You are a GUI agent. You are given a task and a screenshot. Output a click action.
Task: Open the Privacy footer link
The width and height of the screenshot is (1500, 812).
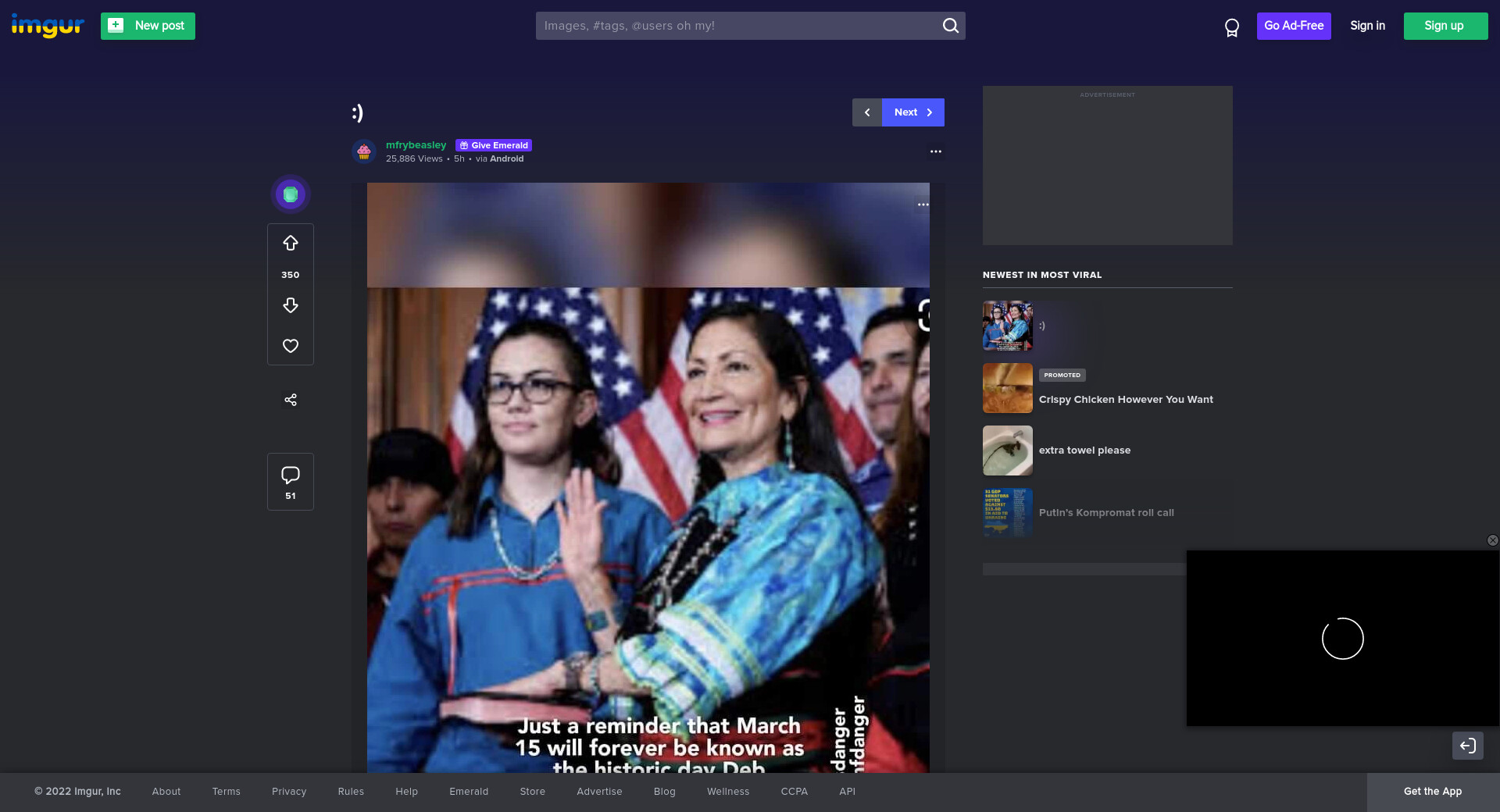tap(289, 792)
